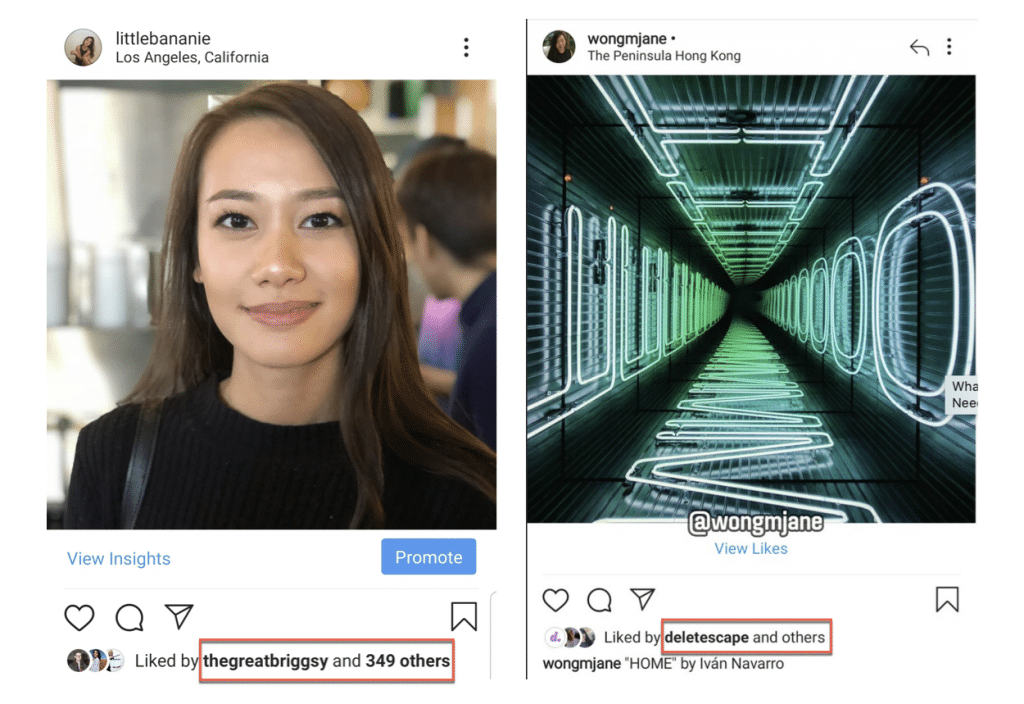Like the littlebananie post with heart icon
The height and width of the screenshot is (704, 1024).
point(79,617)
